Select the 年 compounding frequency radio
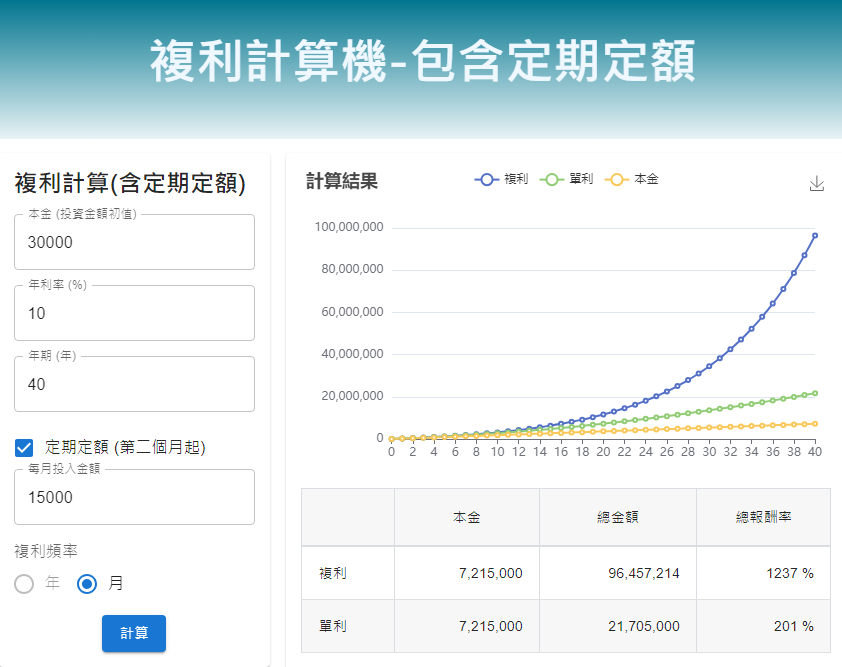This screenshot has width=842, height=667. [x=25, y=584]
